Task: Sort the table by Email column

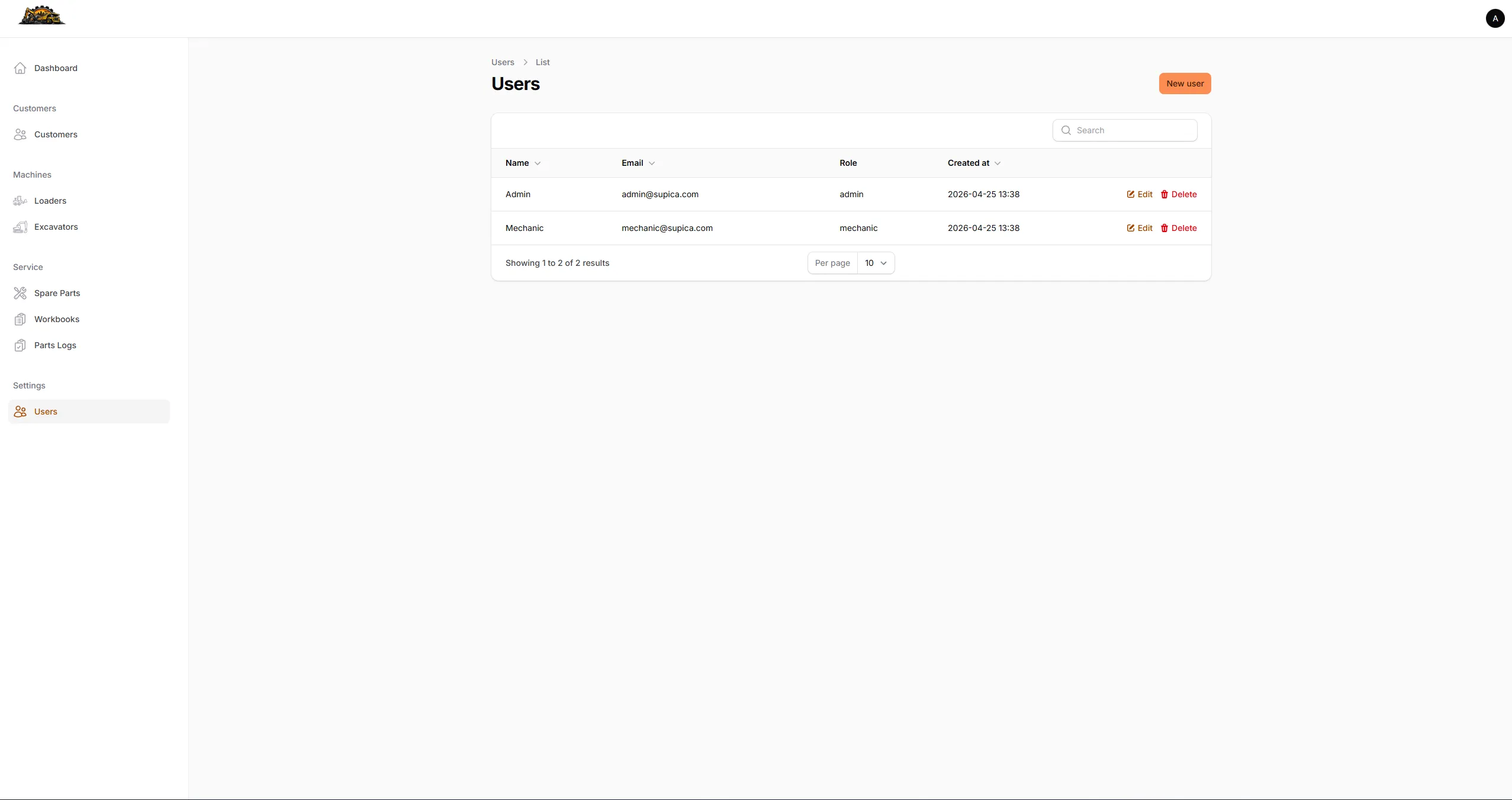Action: point(638,163)
